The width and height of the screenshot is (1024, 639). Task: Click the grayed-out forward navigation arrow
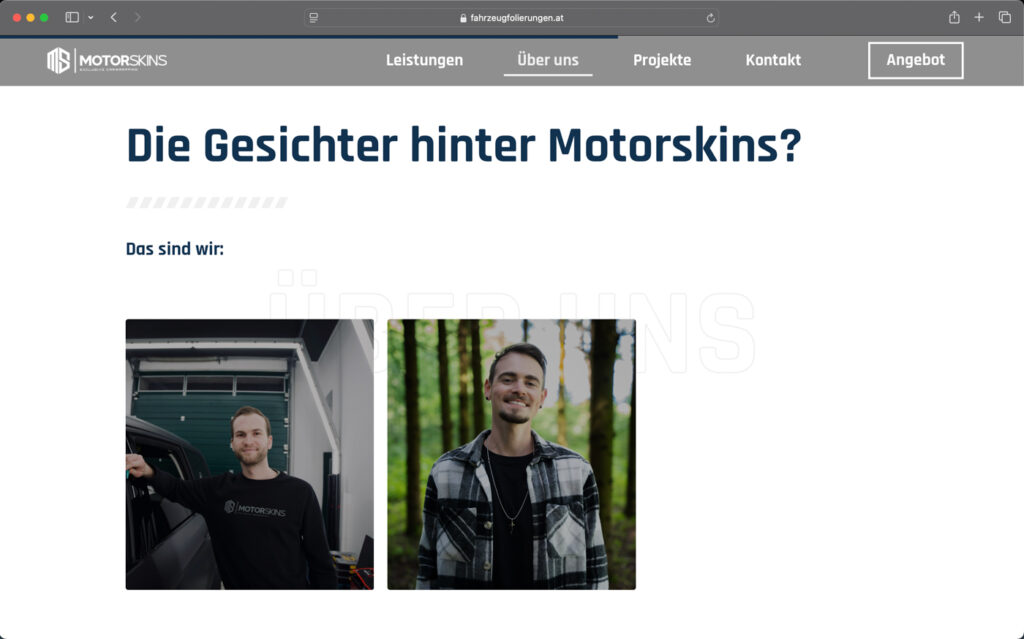coord(139,16)
